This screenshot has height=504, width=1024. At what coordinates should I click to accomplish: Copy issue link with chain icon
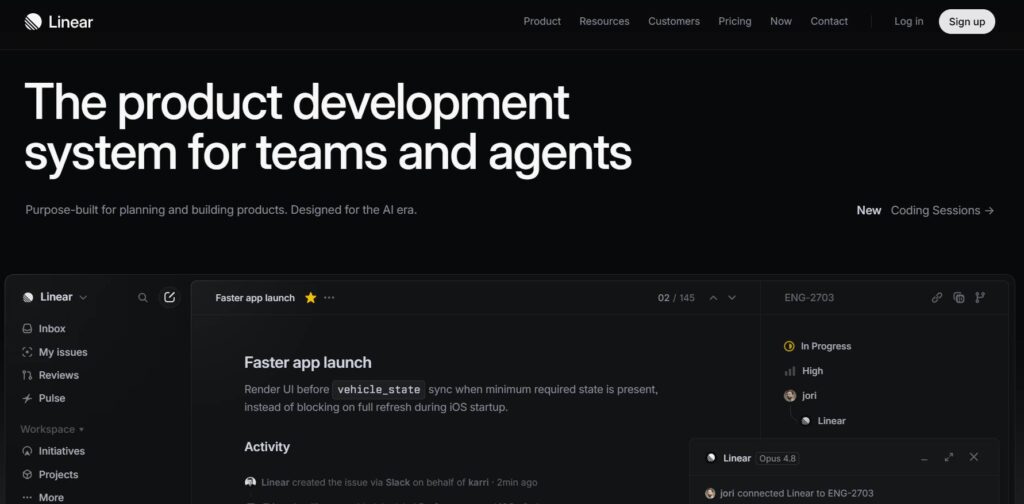pos(936,298)
